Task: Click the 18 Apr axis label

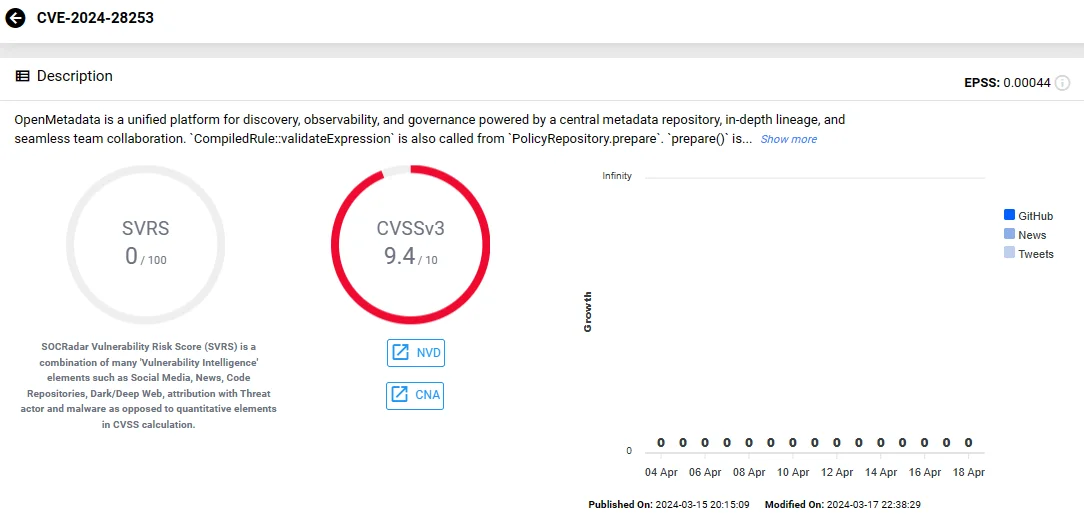Action: coord(969,473)
